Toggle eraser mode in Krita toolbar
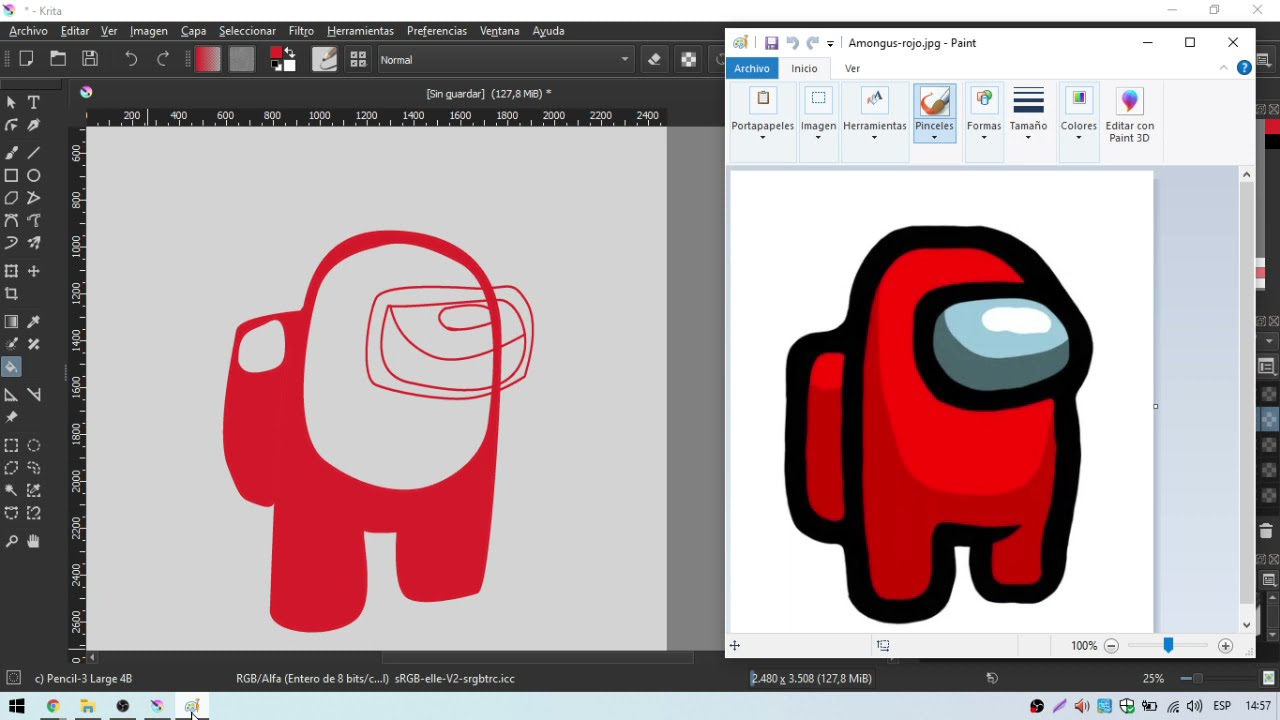This screenshot has height=720, width=1280. (654, 59)
